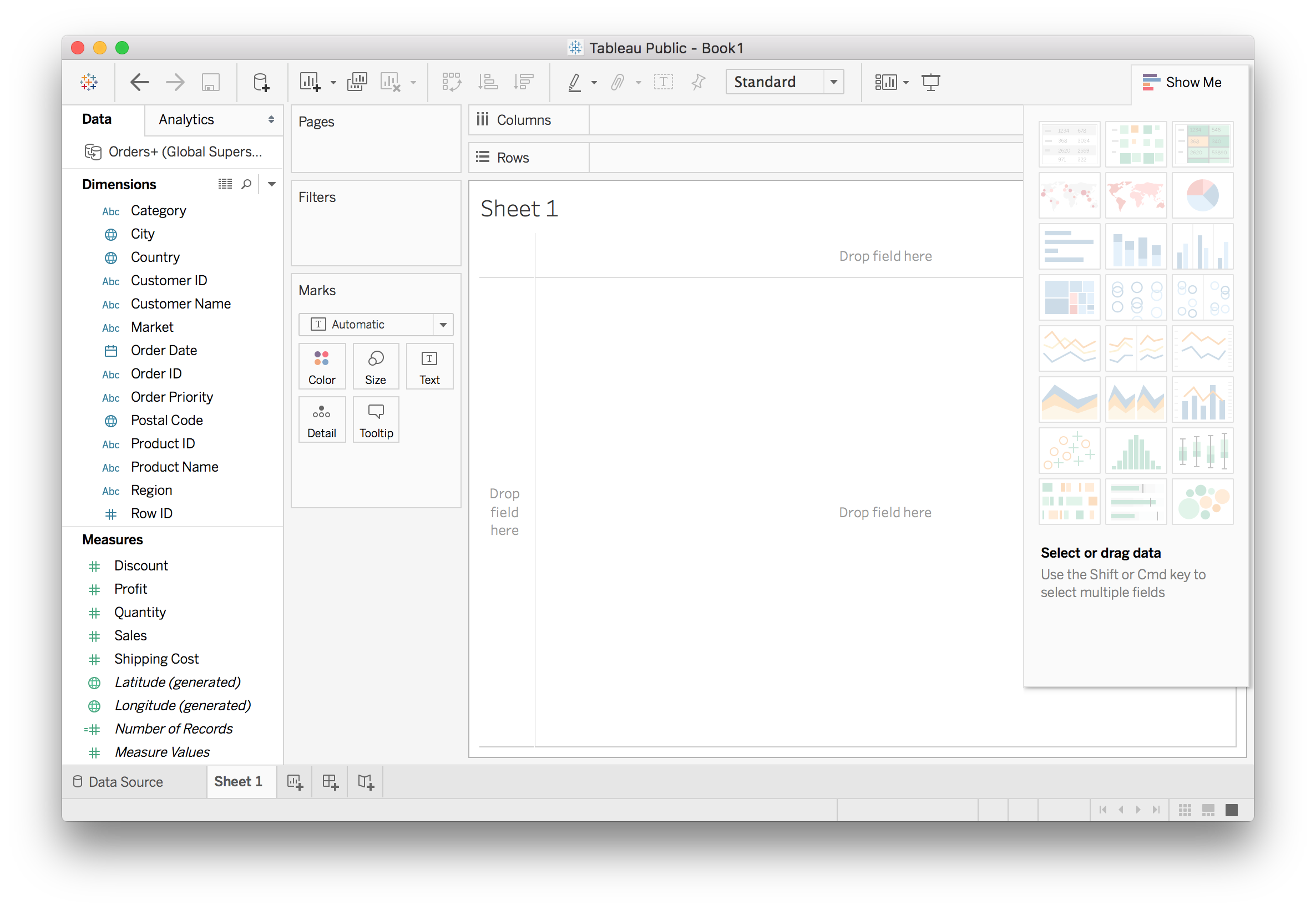This screenshot has width=1316, height=910.
Task: Click the Tableau logo start page icon
Action: 89,82
